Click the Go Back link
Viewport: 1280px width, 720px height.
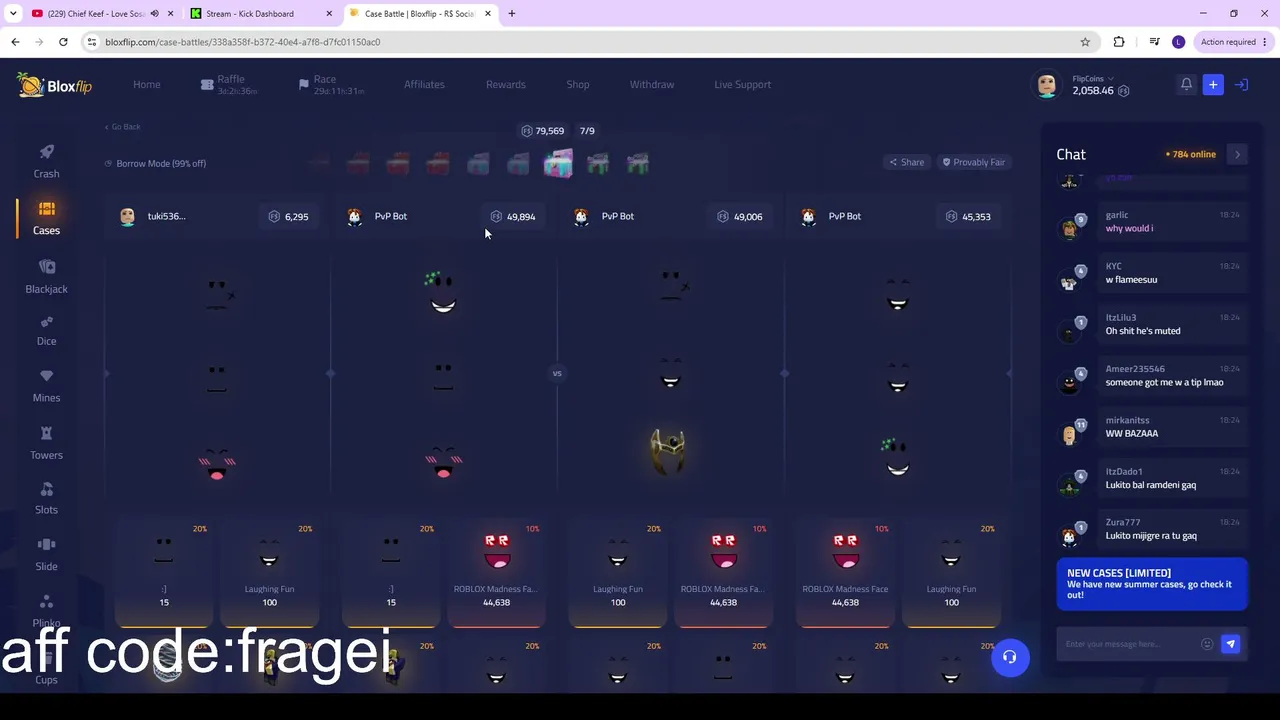click(123, 127)
